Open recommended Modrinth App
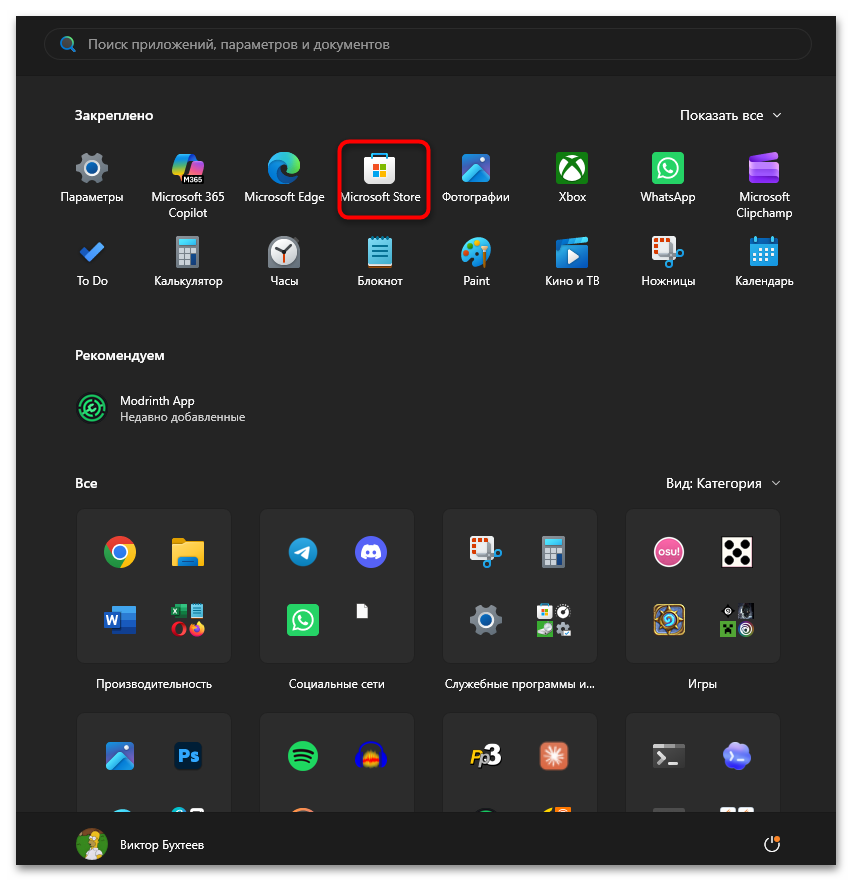The image size is (852, 881). pyautogui.click(x=161, y=408)
